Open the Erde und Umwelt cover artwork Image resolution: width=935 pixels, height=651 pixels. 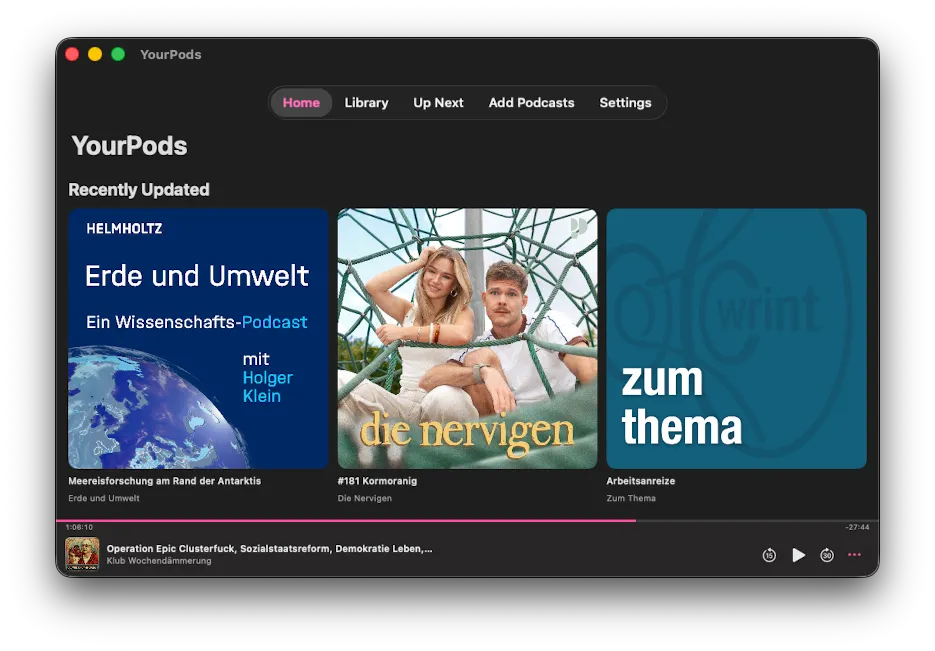198,338
